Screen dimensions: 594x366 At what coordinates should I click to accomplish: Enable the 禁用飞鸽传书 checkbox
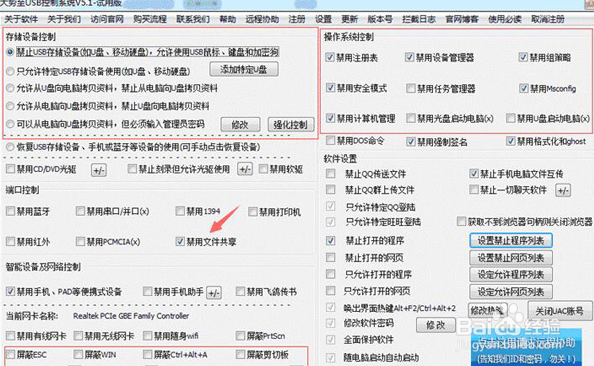pos(241,291)
